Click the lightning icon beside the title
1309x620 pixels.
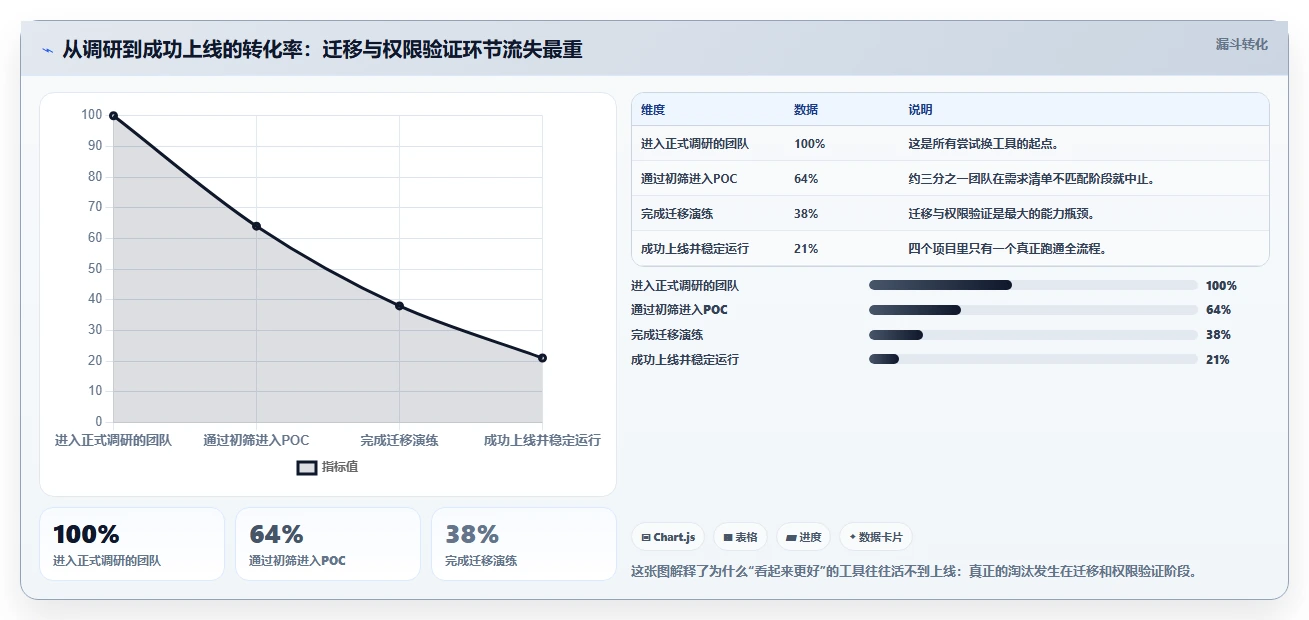coord(47,50)
